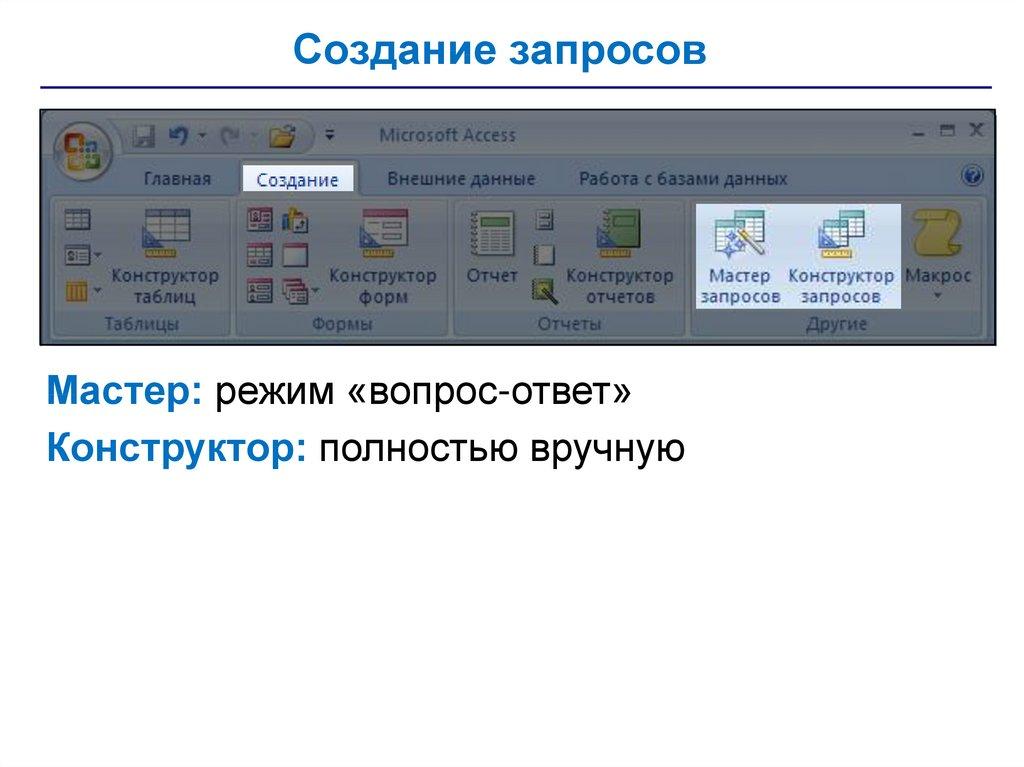1024x767 pixels.
Task: Open Конструктор форм form designer
Action: point(383,255)
